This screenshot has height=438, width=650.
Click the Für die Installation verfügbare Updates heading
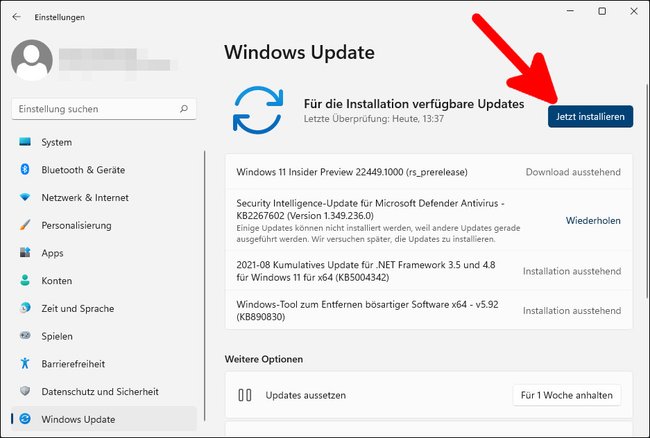pyautogui.click(x=414, y=104)
